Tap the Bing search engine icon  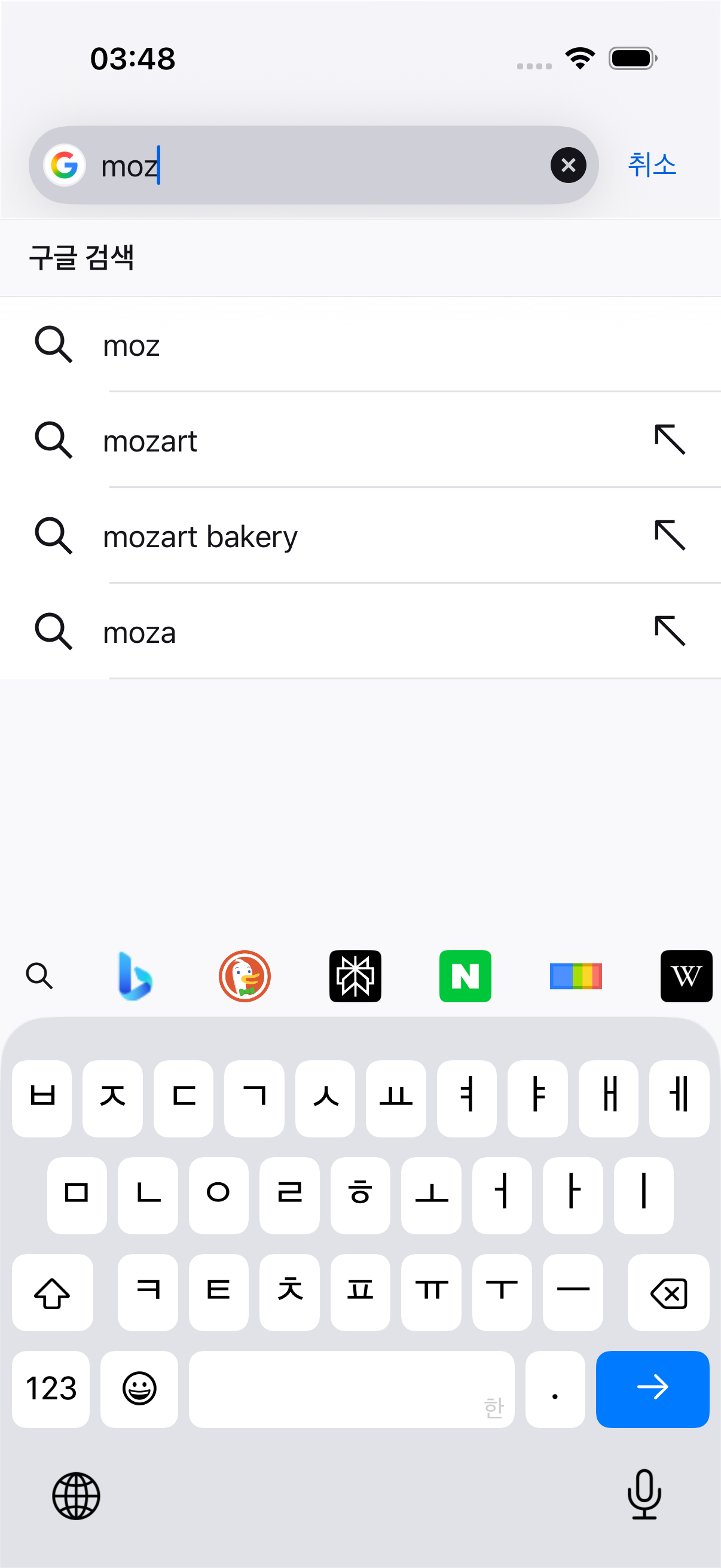pyautogui.click(x=135, y=976)
